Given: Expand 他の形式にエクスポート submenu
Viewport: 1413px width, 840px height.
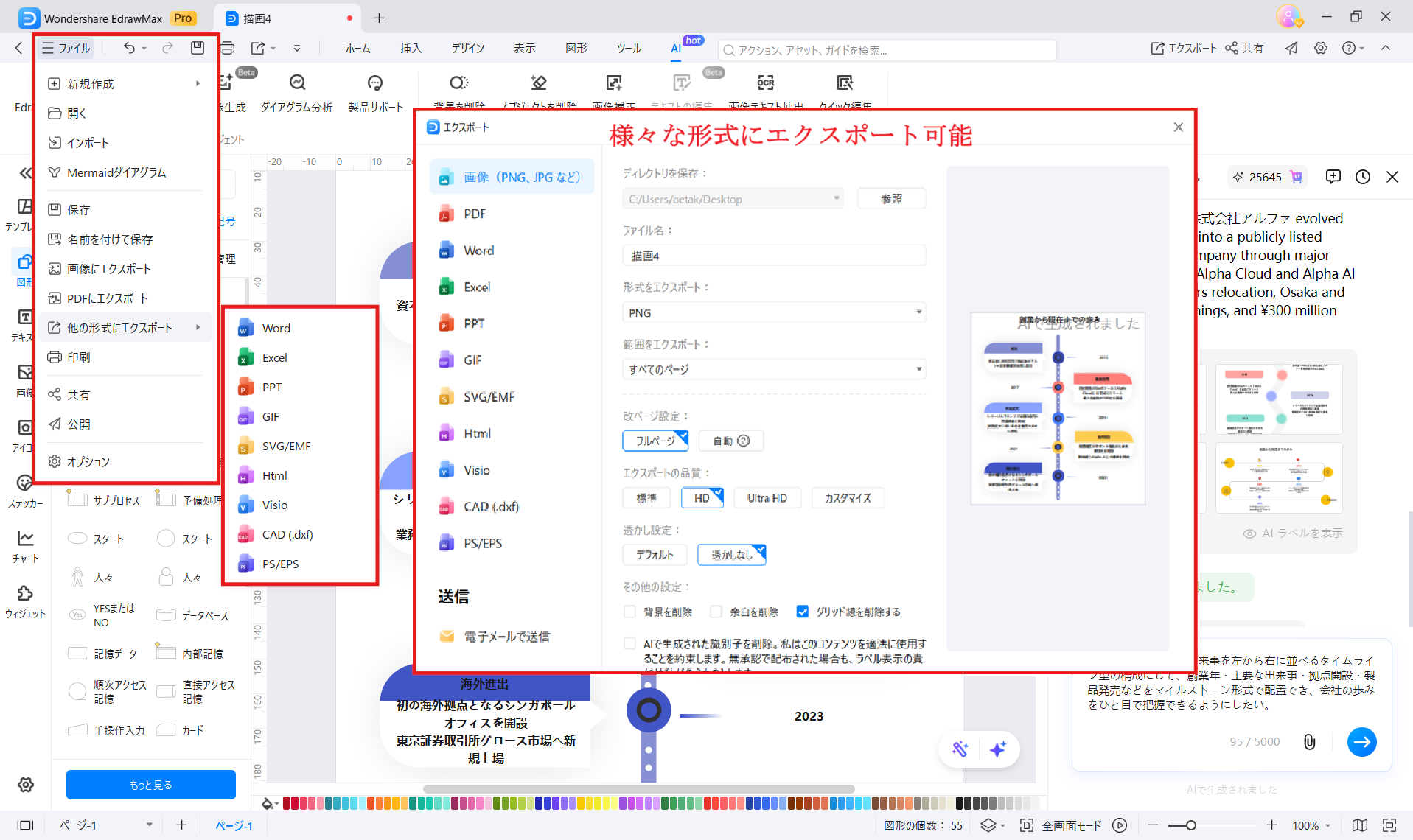Looking at the screenshot, I should (127, 328).
